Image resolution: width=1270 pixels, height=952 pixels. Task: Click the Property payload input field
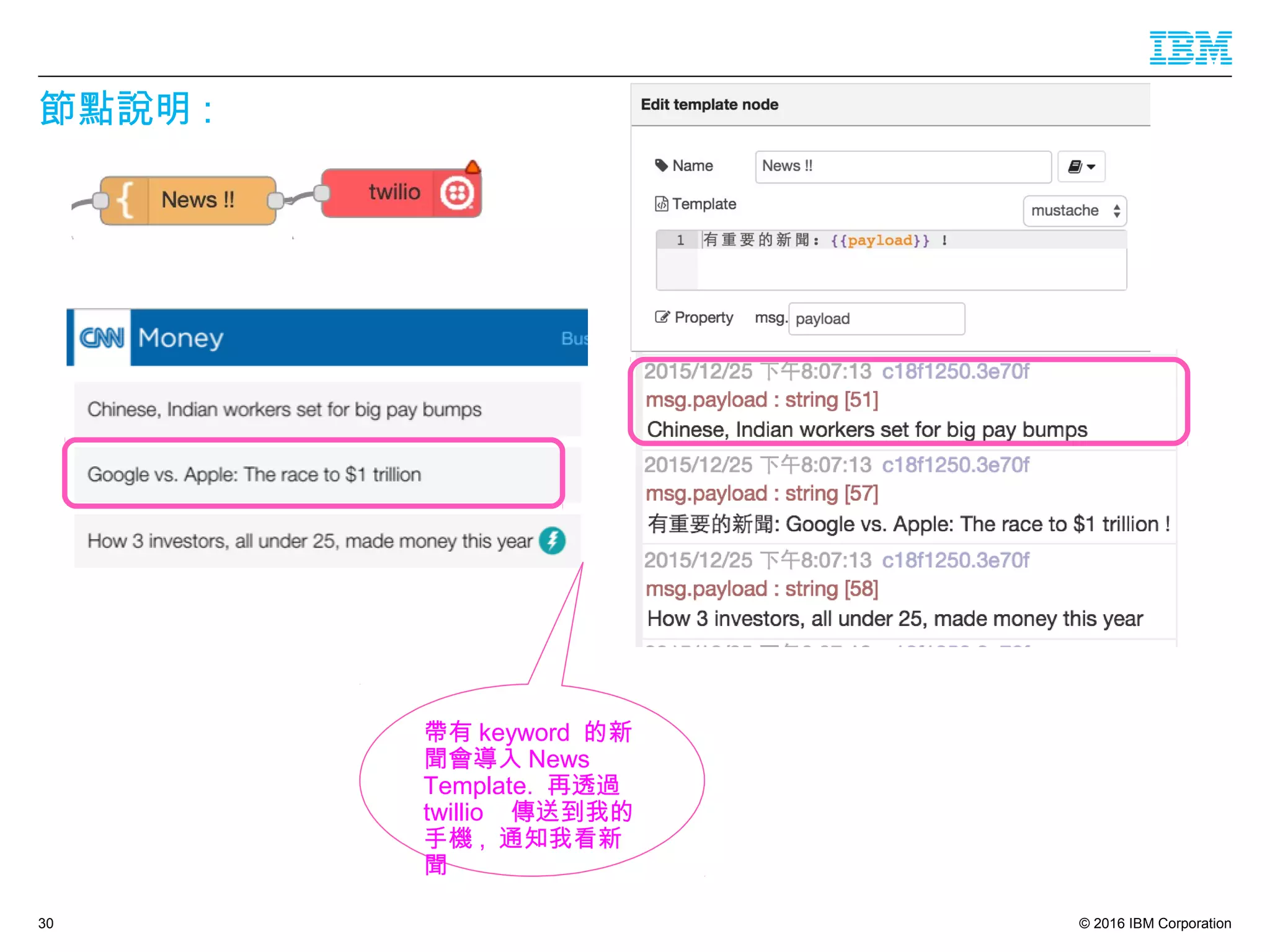point(876,319)
